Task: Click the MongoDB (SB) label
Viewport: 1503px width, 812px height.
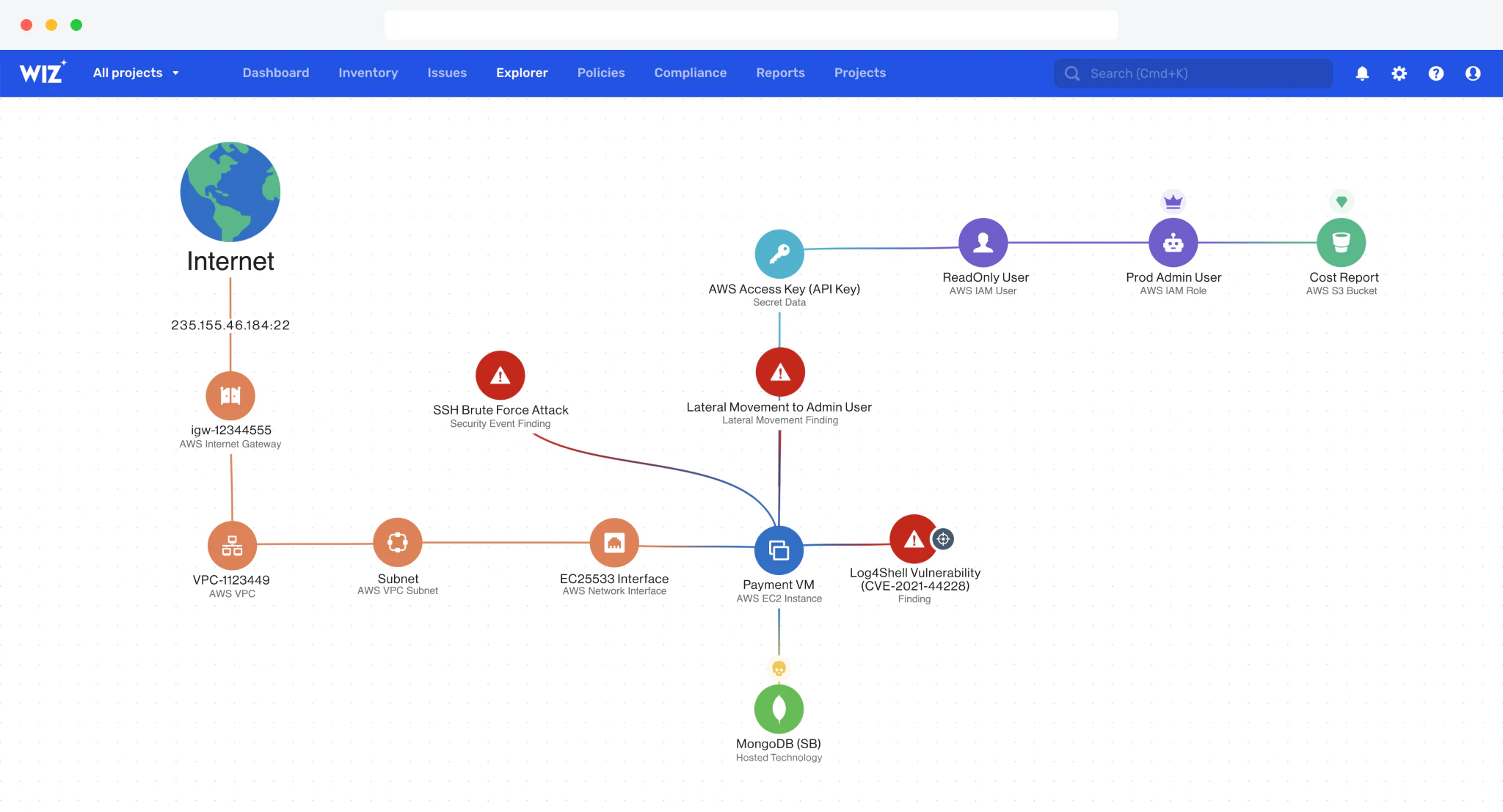Action: tap(779, 744)
